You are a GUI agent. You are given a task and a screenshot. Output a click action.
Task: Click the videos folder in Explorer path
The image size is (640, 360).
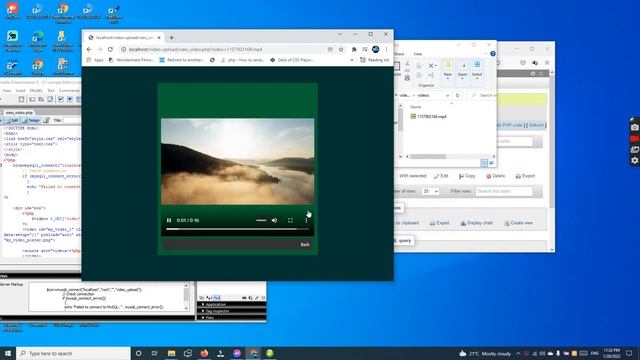[423, 96]
